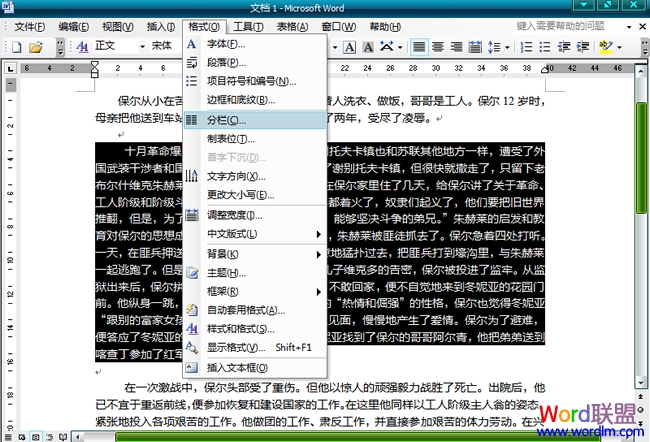
Task: Click the Center align icon
Action: coord(439,46)
